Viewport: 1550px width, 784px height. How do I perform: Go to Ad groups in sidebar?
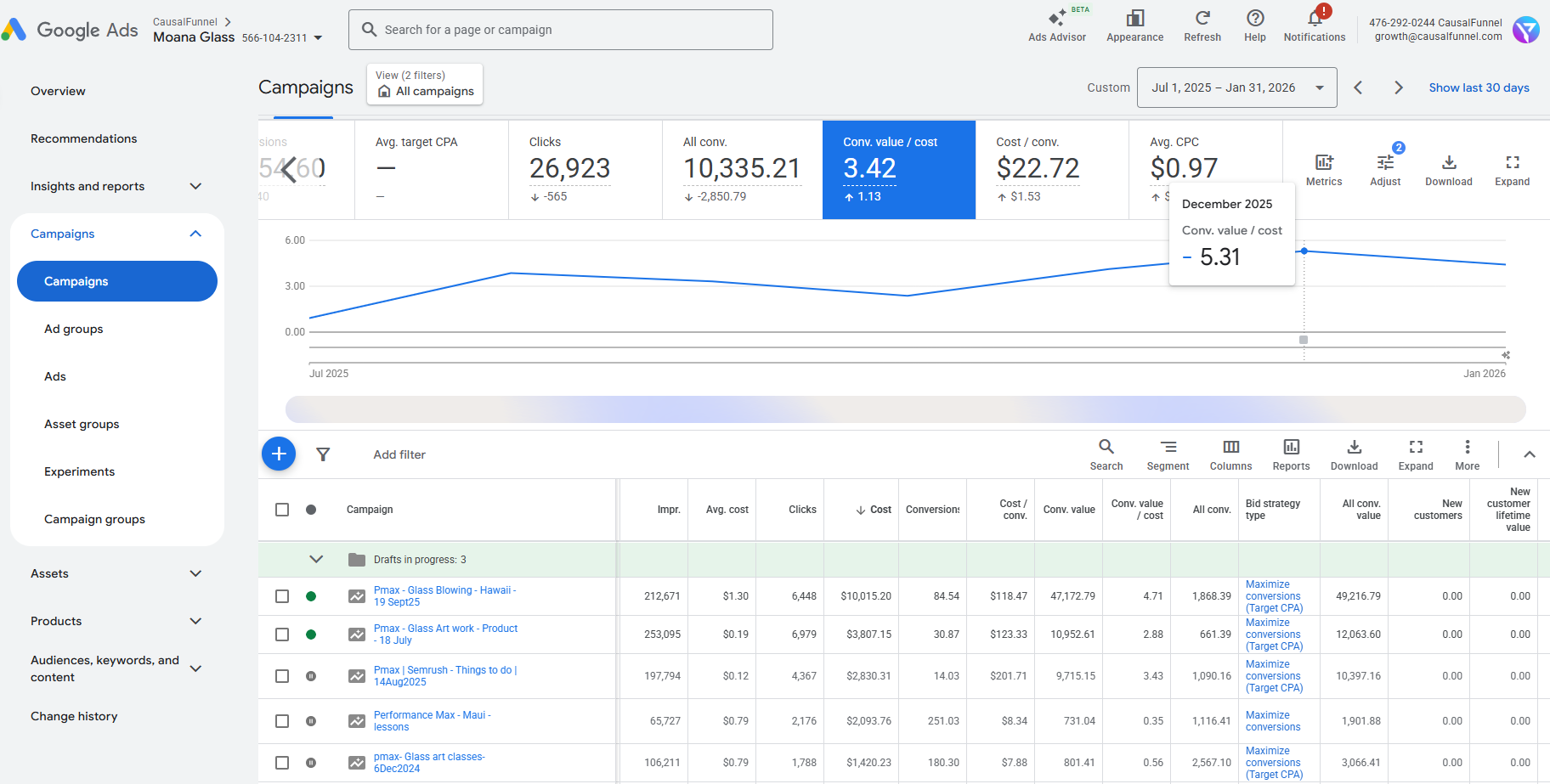(x=74, y=329)
